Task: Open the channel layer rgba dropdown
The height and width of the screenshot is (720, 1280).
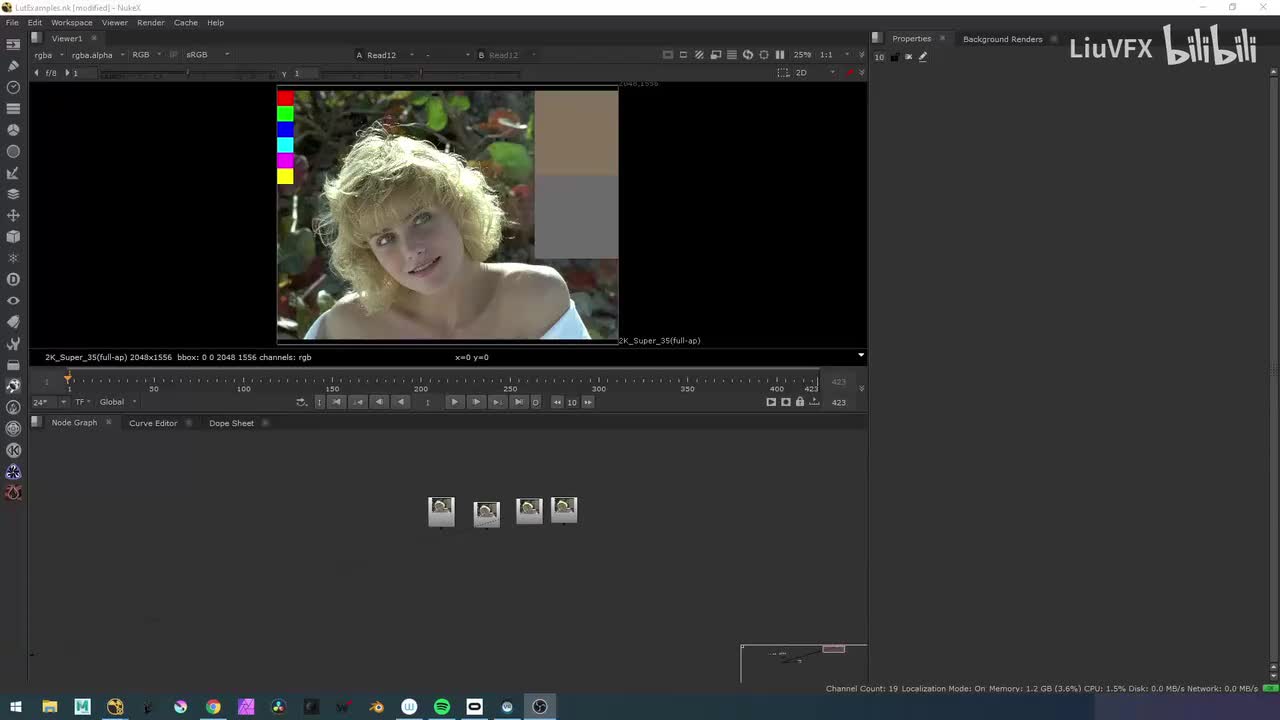Action: (49, 55)
